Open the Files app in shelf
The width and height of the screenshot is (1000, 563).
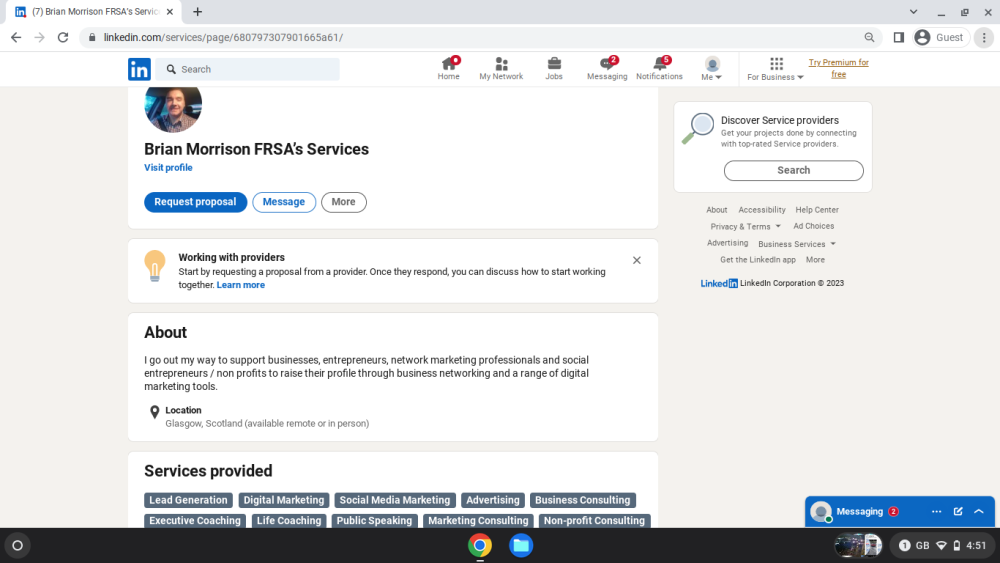tap(521, 545)
